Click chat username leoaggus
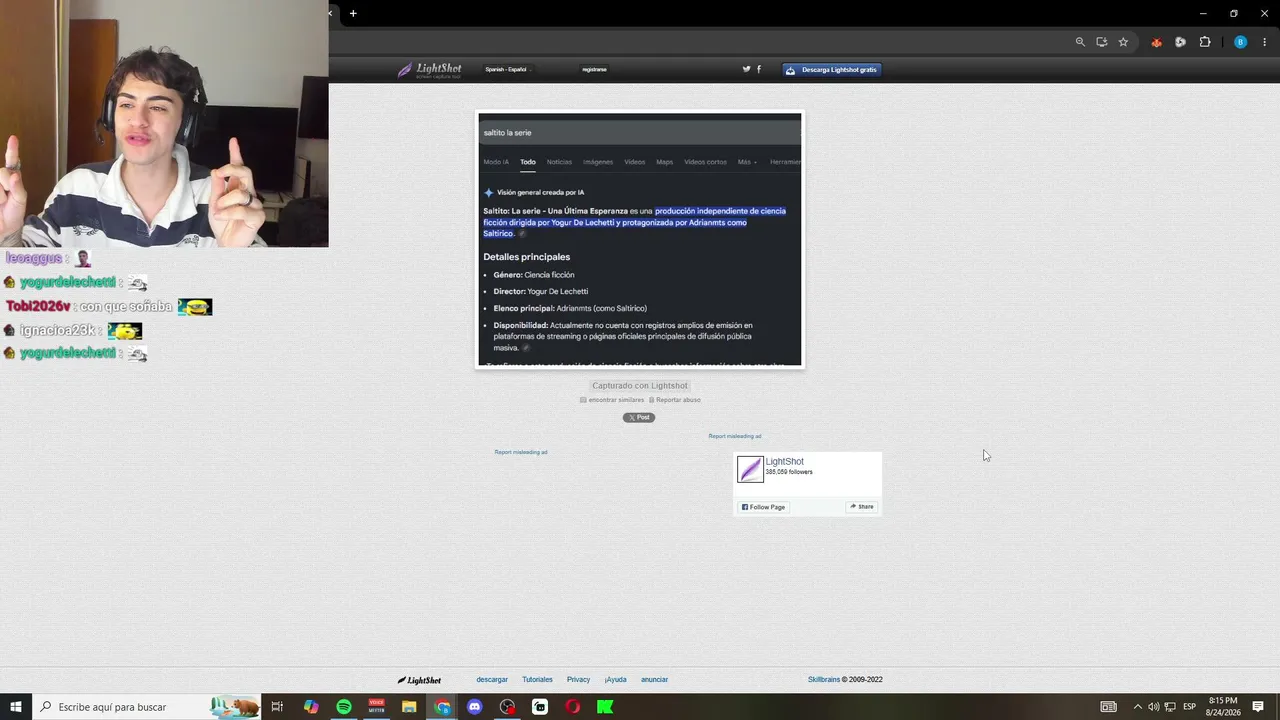The width and height of the screenshot is (1280, 720). 33,258
